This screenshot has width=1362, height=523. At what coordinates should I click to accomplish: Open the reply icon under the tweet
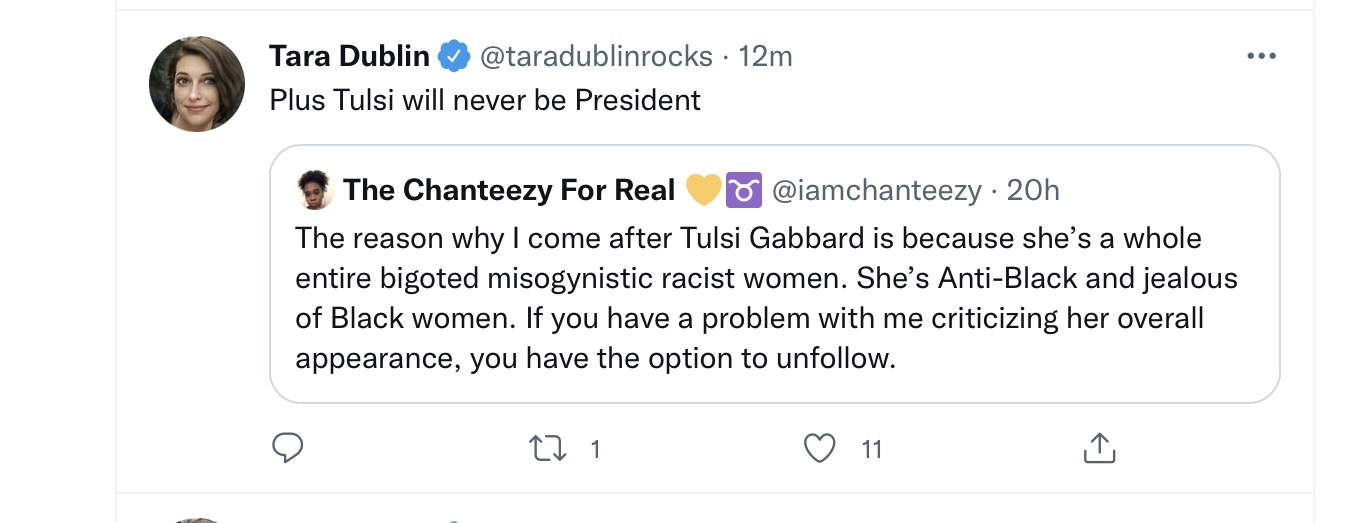point(288,449)
